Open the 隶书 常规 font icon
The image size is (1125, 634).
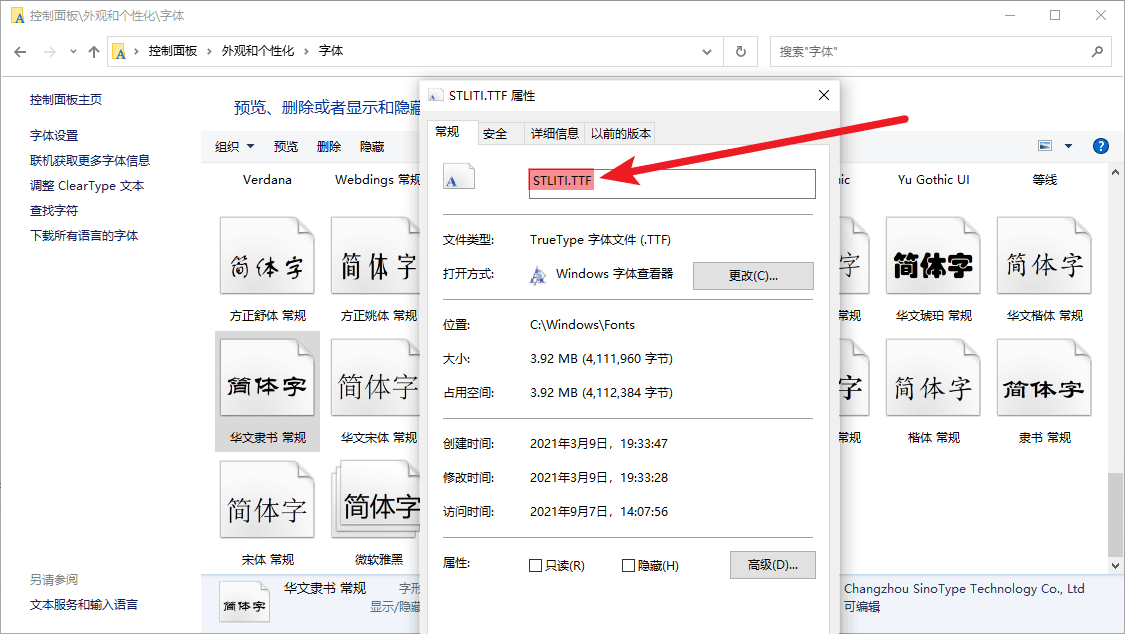(1043, 388)
